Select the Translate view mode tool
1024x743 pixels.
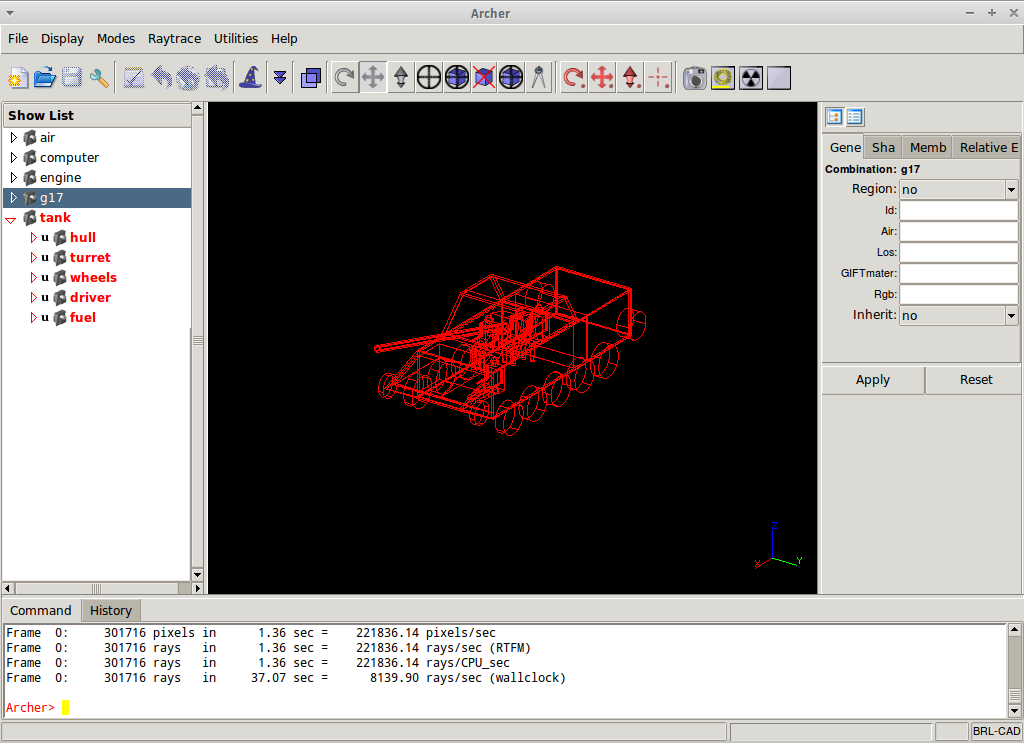pyautogui.click(x=372, y=76)
